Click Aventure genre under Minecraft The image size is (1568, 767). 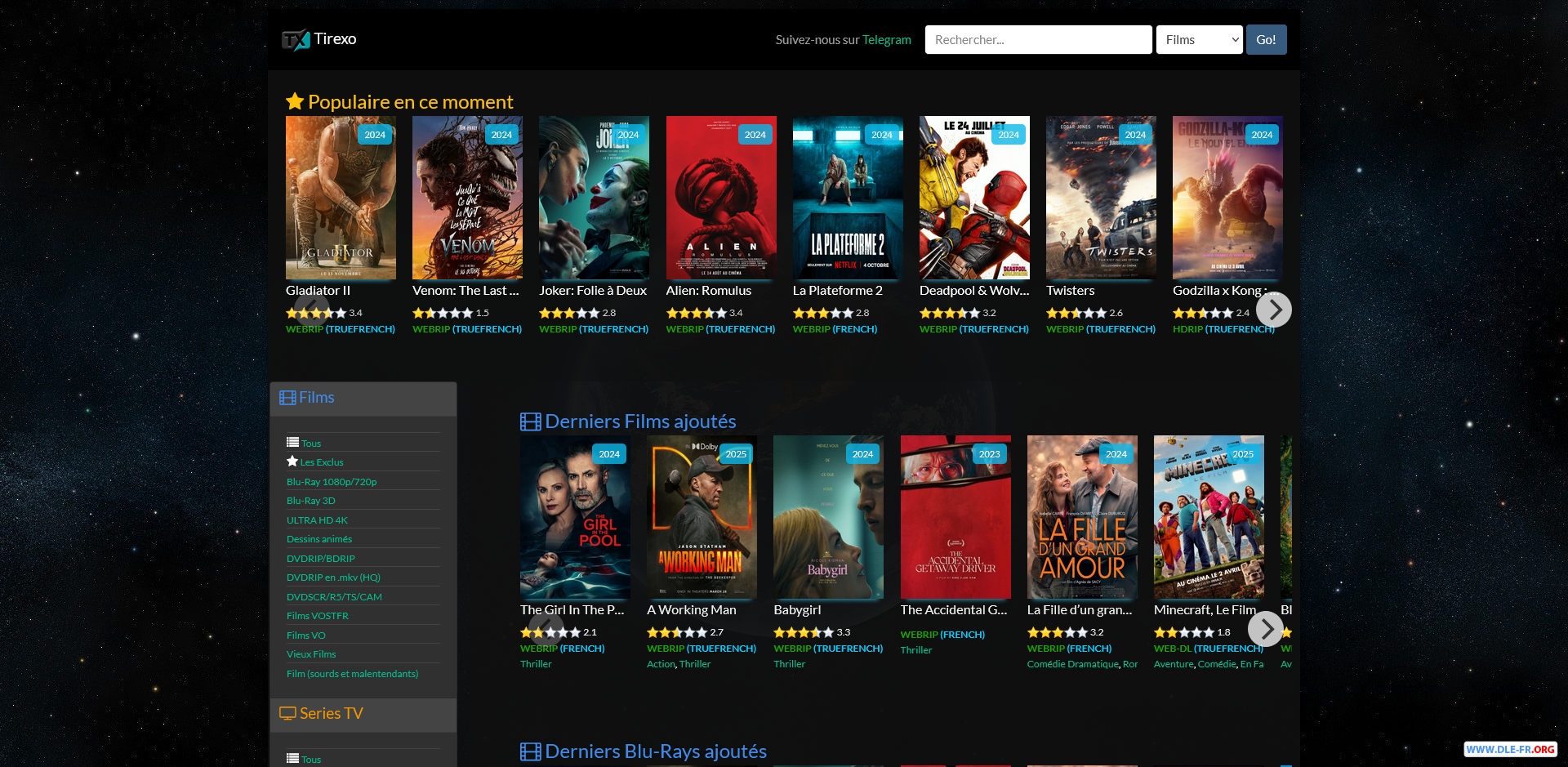(x=1174, y=664)
